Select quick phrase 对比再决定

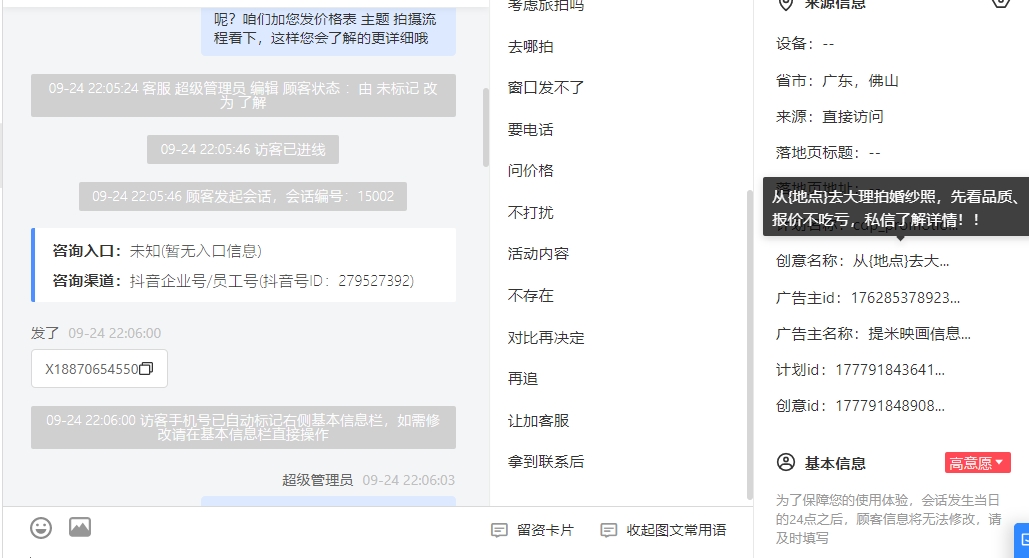tap(545, 338)
